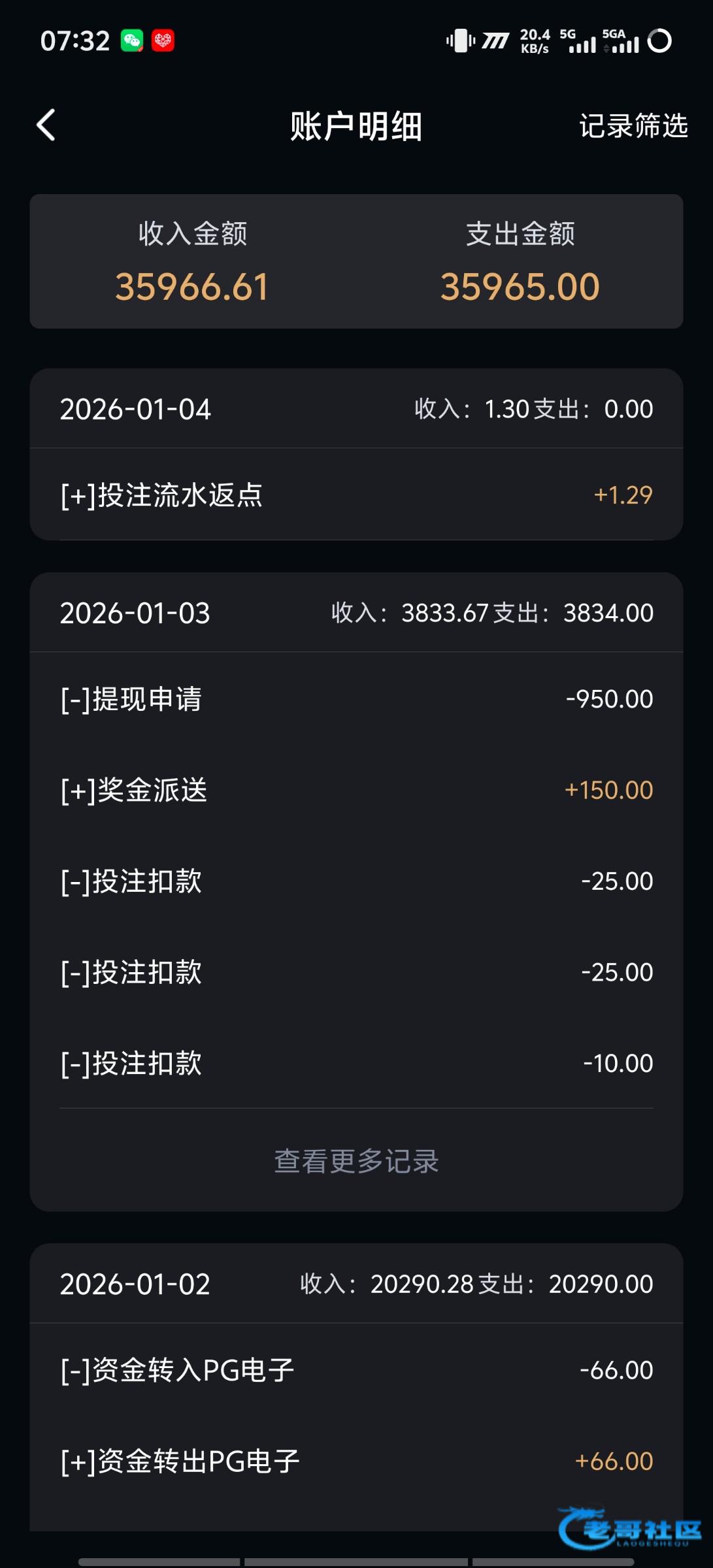Expand 查看更多记录 to view more records
Viewport: 713px width, 1568px height.
pyautogui.click(x=356, y=1161)
